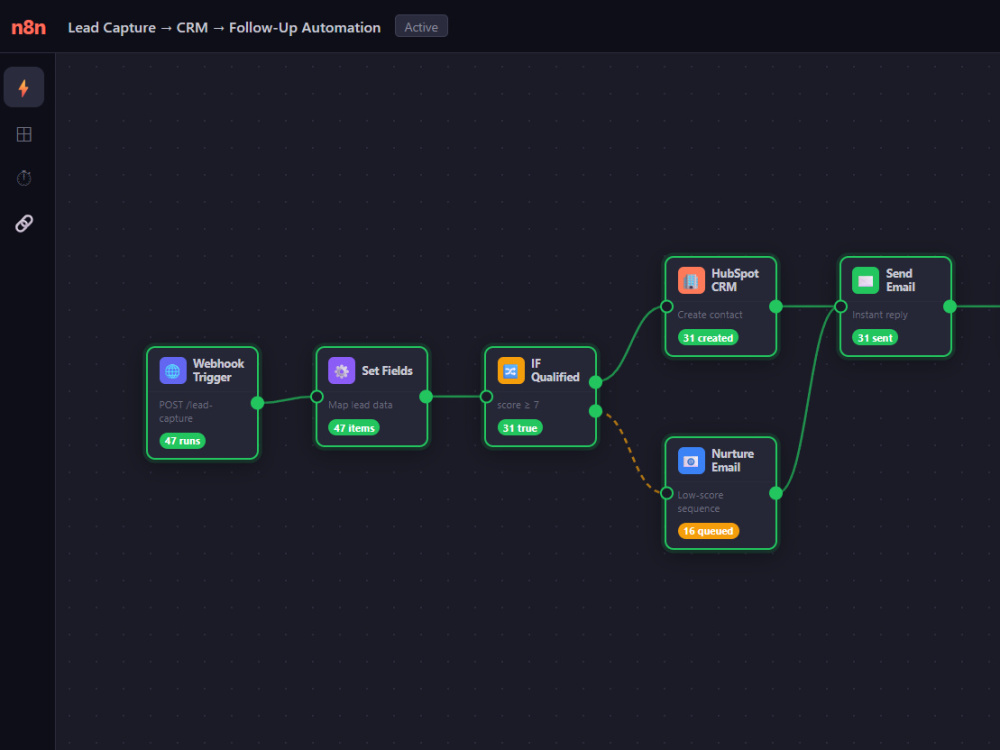The height and width of the screenshot is (750, 1000).
Task: Click the n8n logo
Action: tap(29, 27)
